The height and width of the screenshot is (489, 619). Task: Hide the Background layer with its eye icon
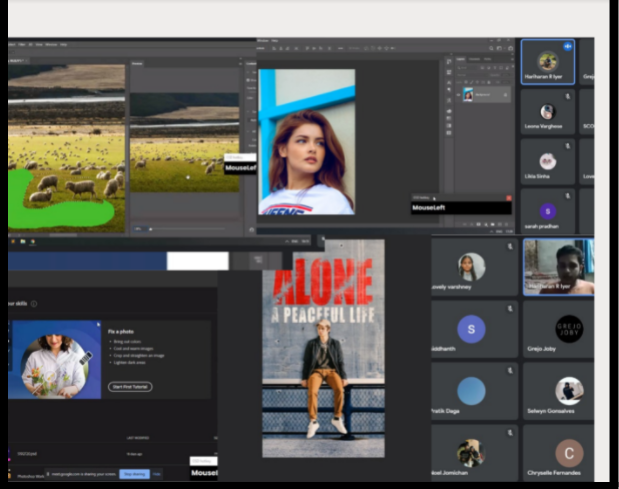pyautogui.click(x=458, y=95)
